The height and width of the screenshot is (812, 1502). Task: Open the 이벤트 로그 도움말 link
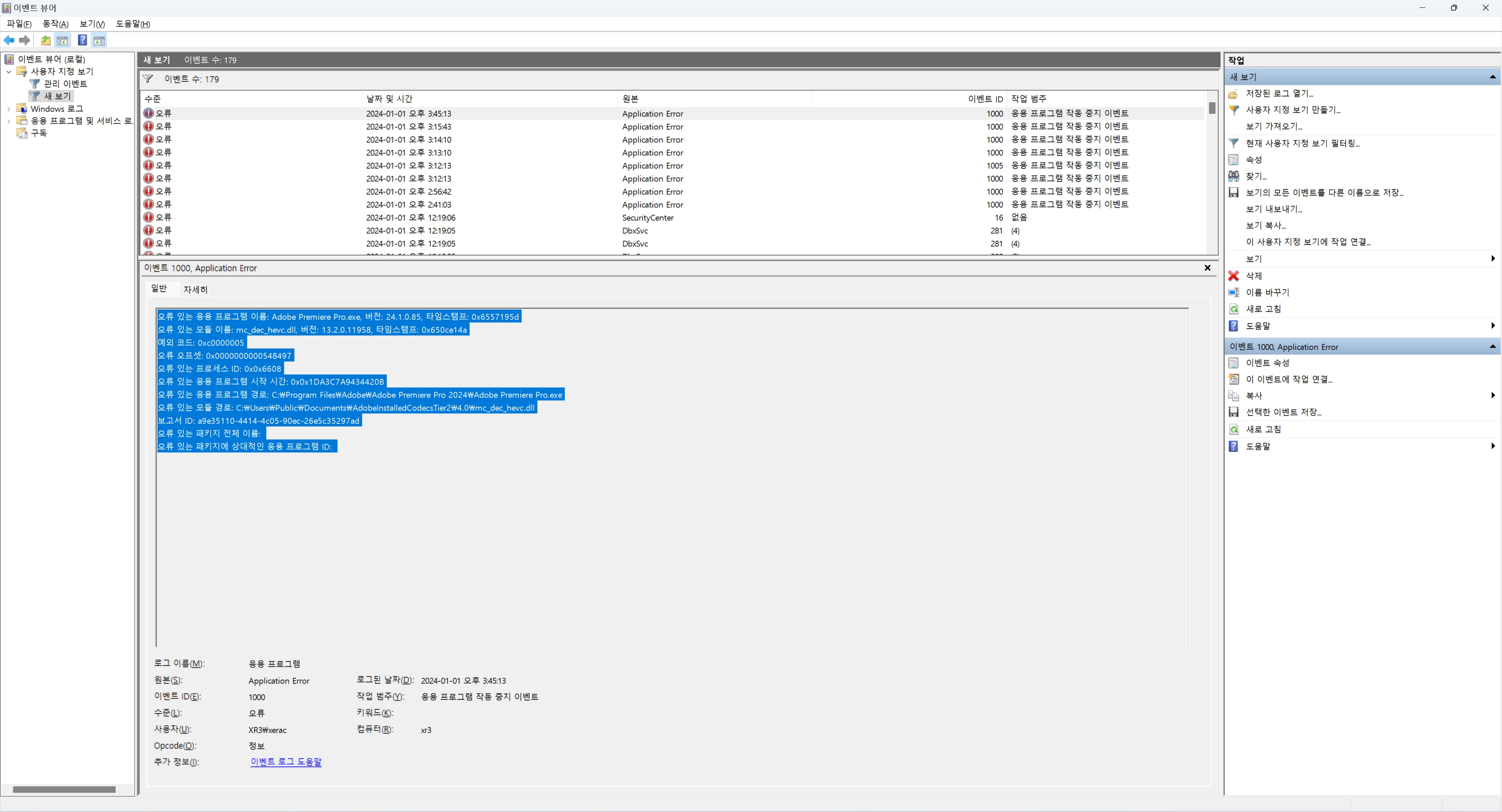tap(286, 762)
